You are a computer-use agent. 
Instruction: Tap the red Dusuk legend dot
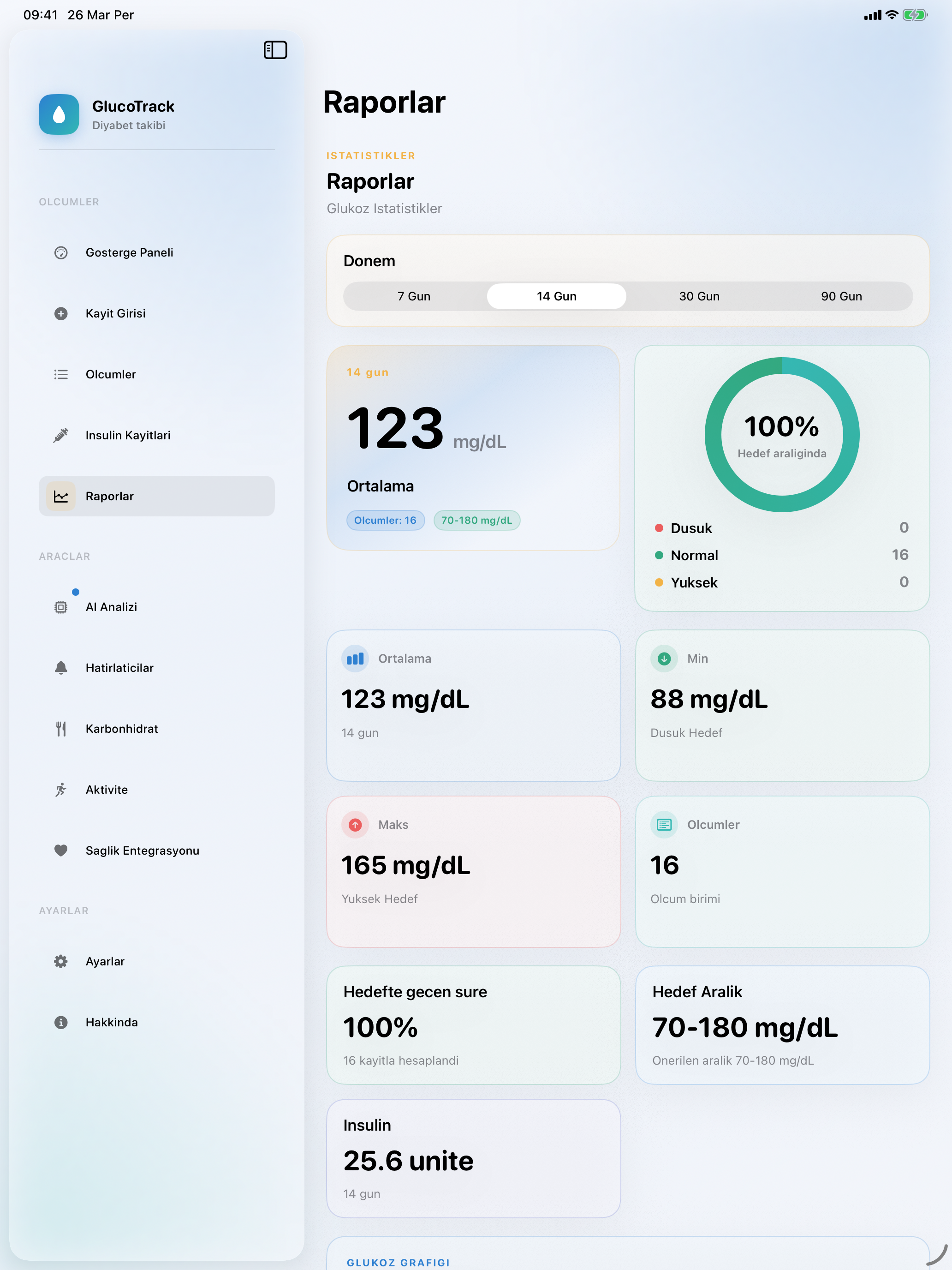click(x=659, y=527)
